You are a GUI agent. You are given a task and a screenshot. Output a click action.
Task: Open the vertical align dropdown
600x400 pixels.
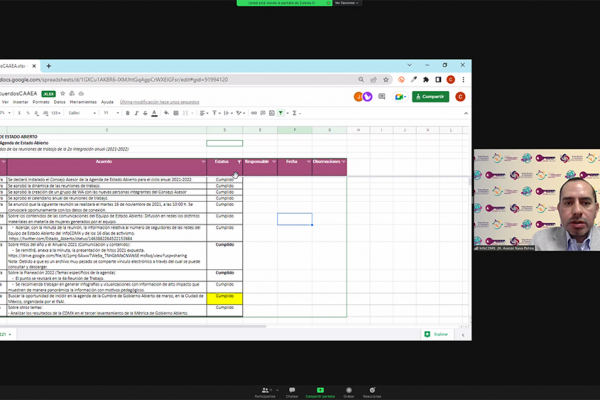pyautogui.click(x=216, y=113)
